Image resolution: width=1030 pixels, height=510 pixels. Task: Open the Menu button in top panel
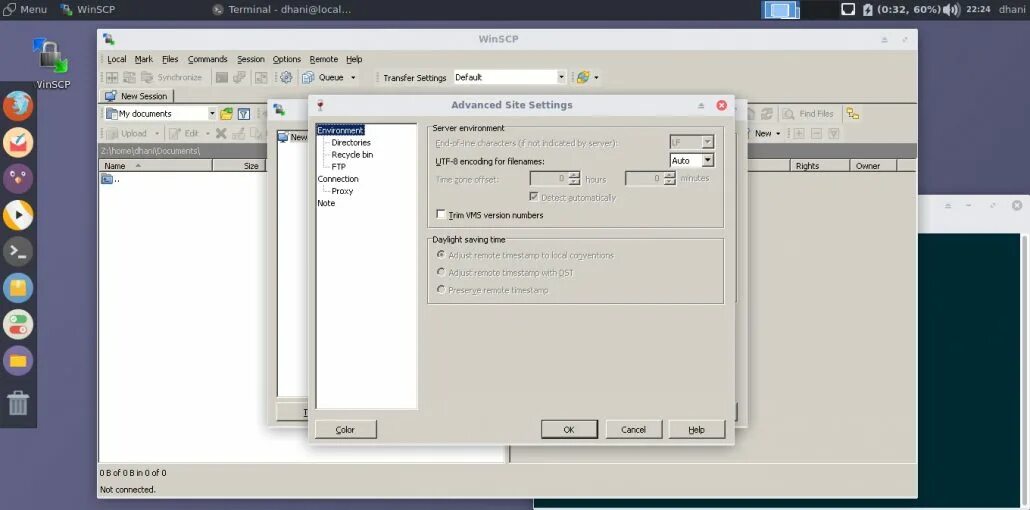pyautogui.click(x=26, y=9)
